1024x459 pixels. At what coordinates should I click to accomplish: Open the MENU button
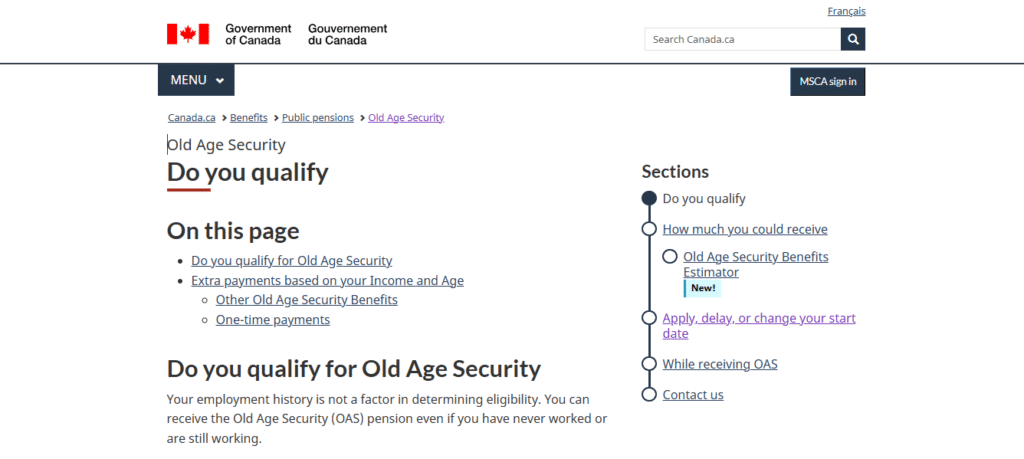pos(196,80)
